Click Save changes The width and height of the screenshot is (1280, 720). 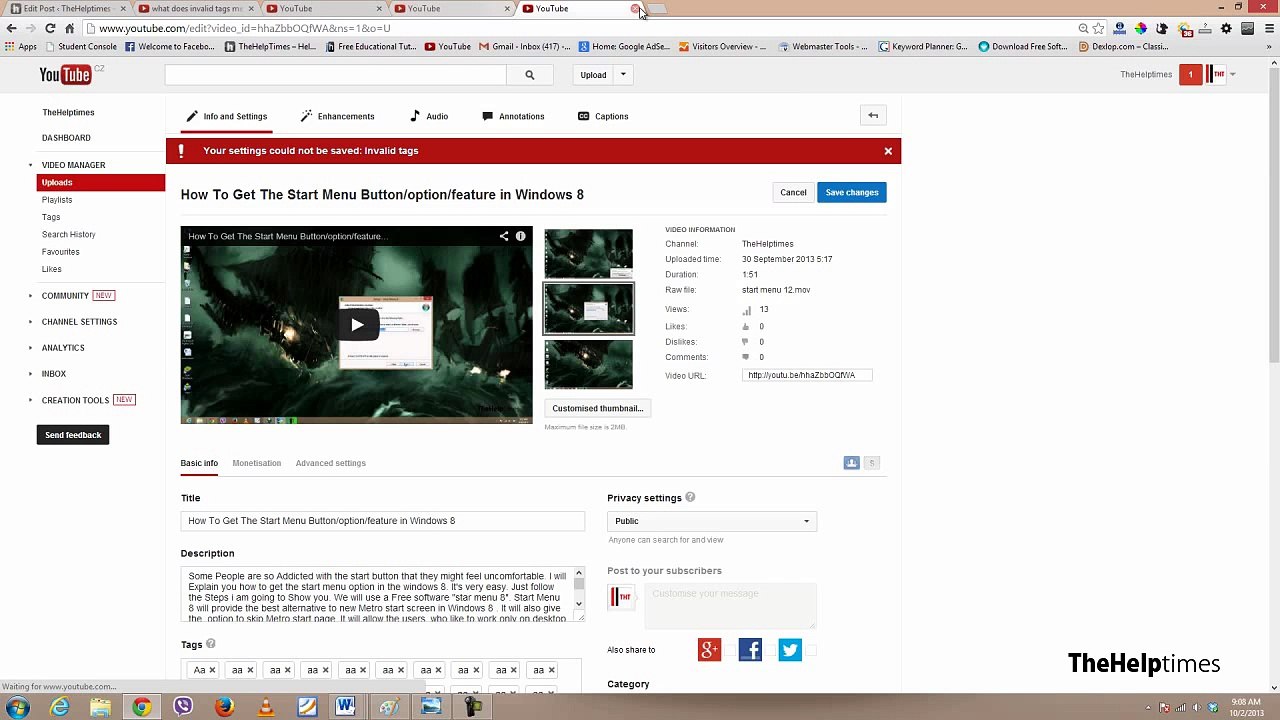852,192
